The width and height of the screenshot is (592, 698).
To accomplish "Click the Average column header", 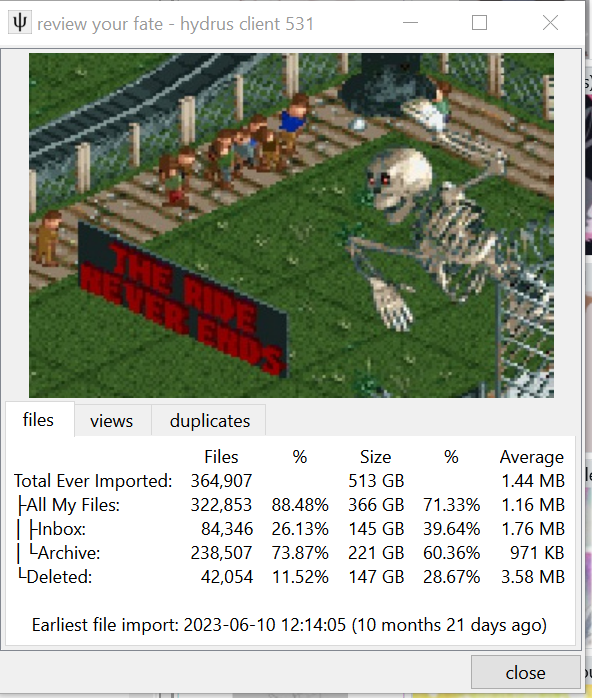I will pos(532,458).
